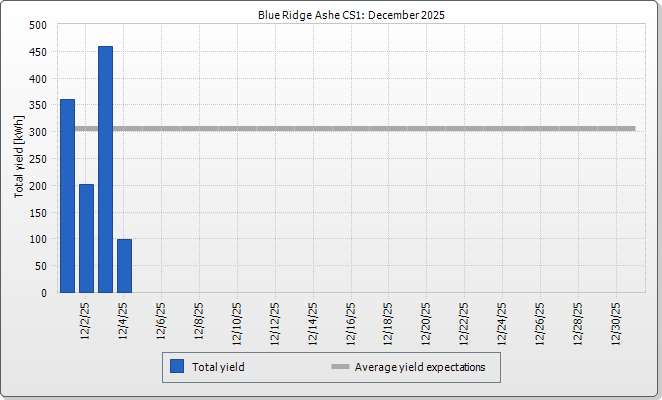Select the 12/24/25 date label

point(503,323)
